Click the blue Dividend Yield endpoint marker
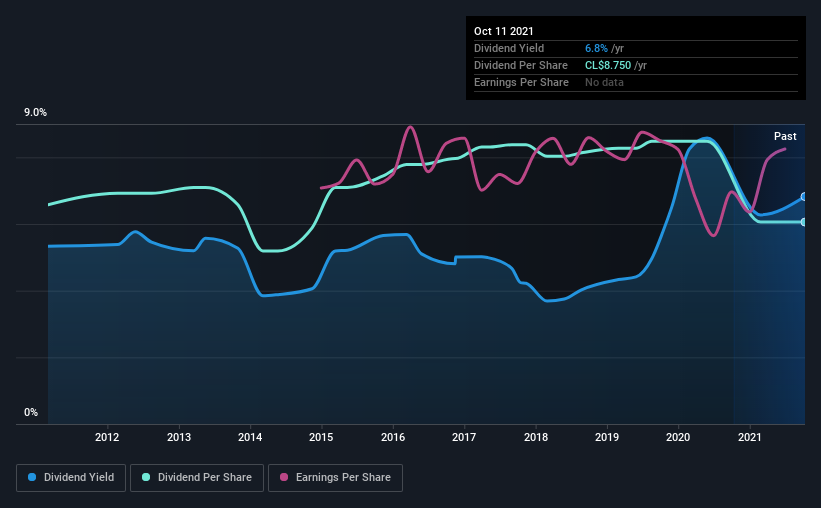Image resolution: width=821 pixels, height=508 pixels. point(804,197)
